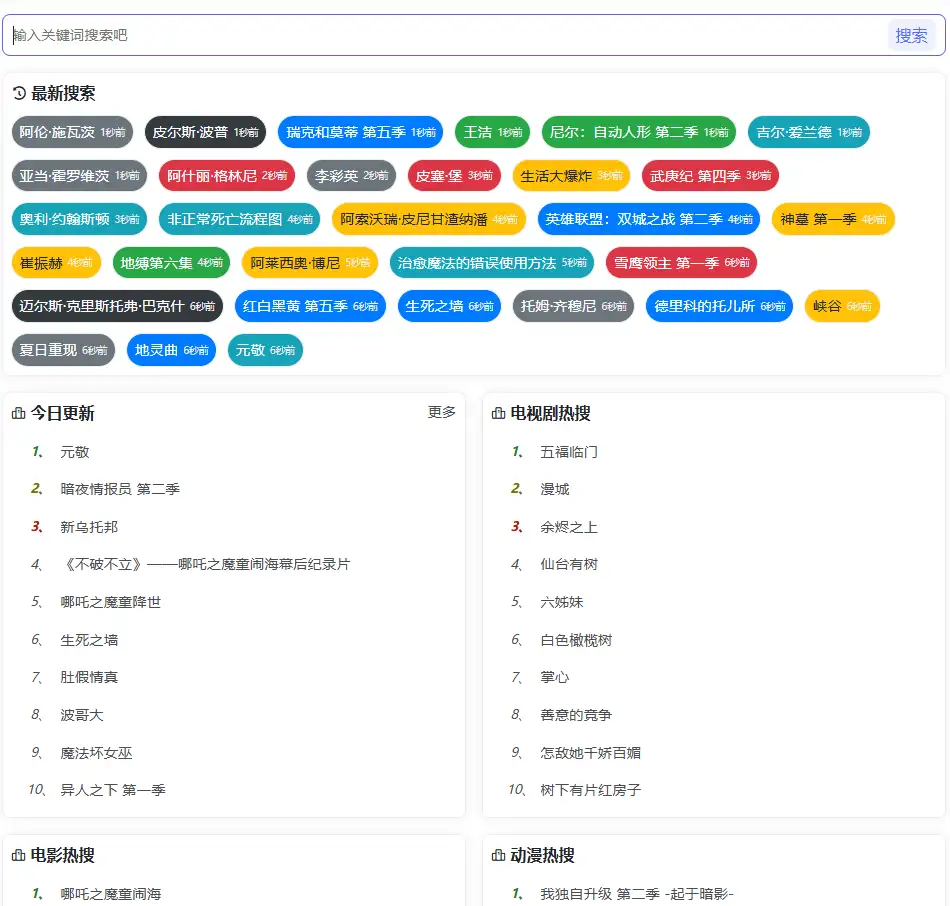The image size is (950, 906).
Task: Click the ranking icon next to 今日更新
Action: pos(18,414)
